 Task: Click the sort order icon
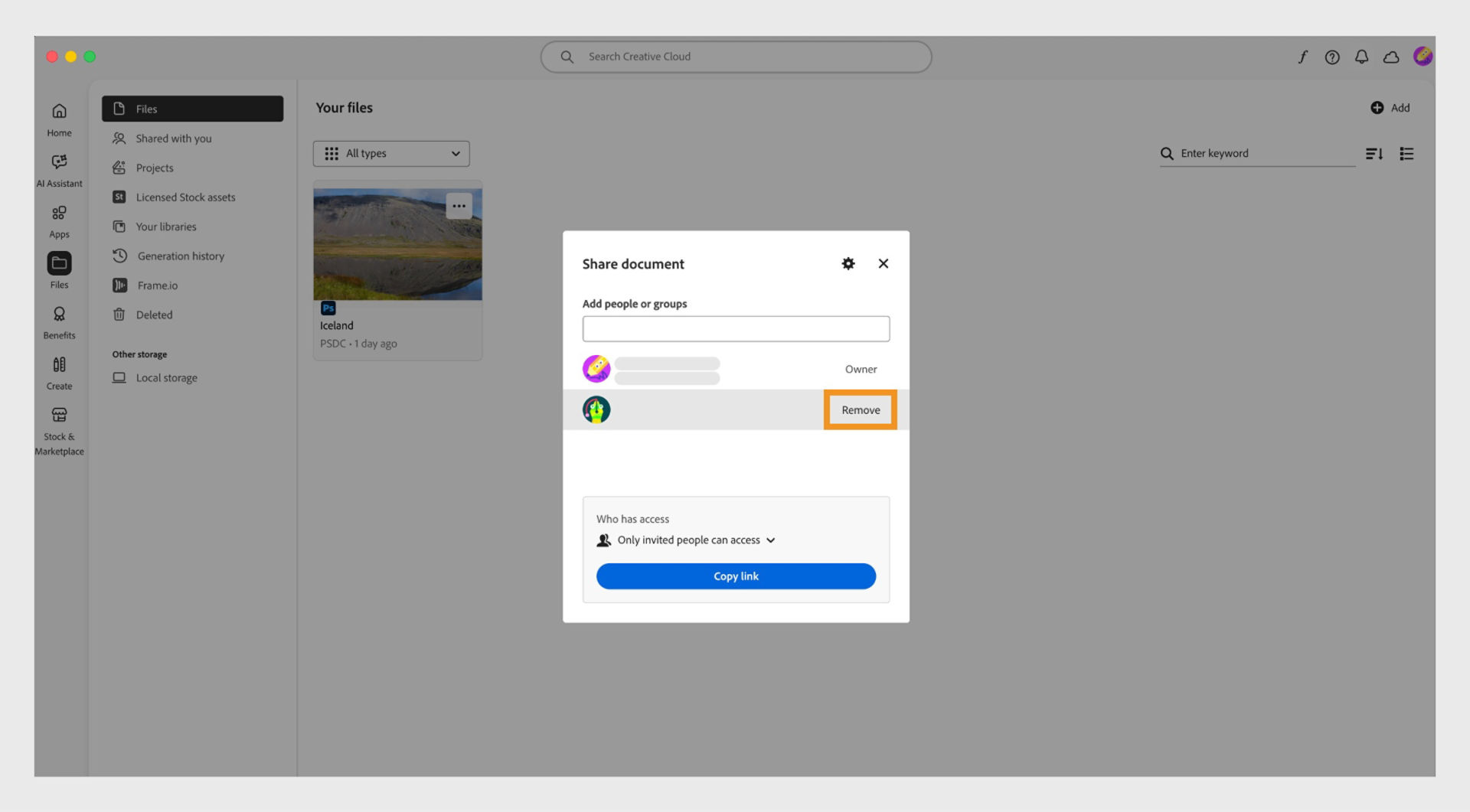1374,154
